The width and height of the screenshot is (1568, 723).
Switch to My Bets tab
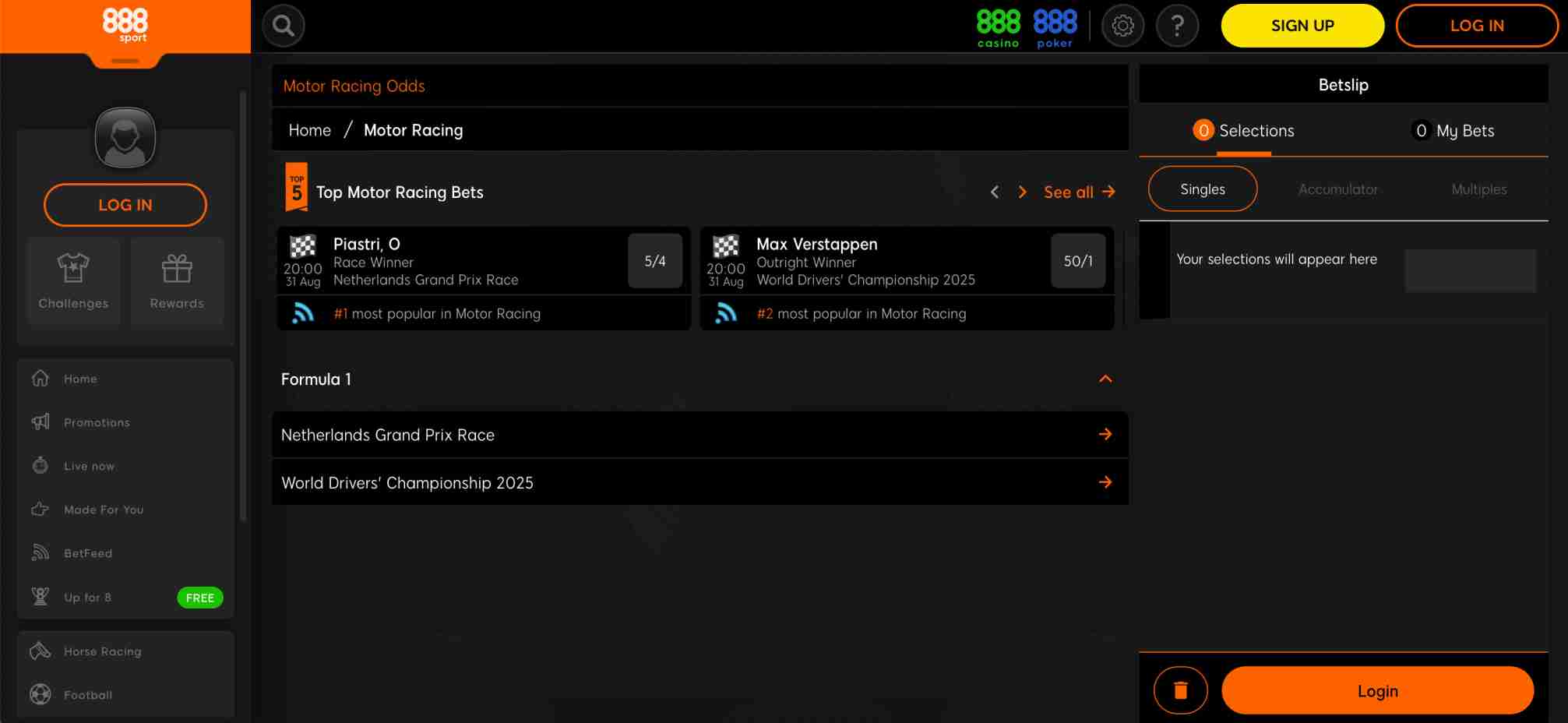coord(1453,131)
